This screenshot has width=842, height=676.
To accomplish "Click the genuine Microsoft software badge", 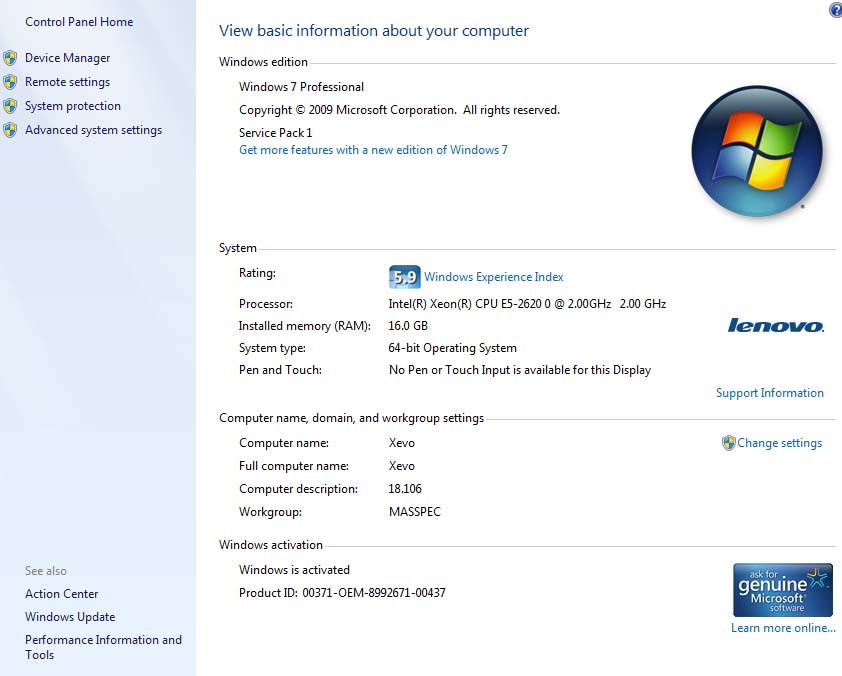I will 782,590.
